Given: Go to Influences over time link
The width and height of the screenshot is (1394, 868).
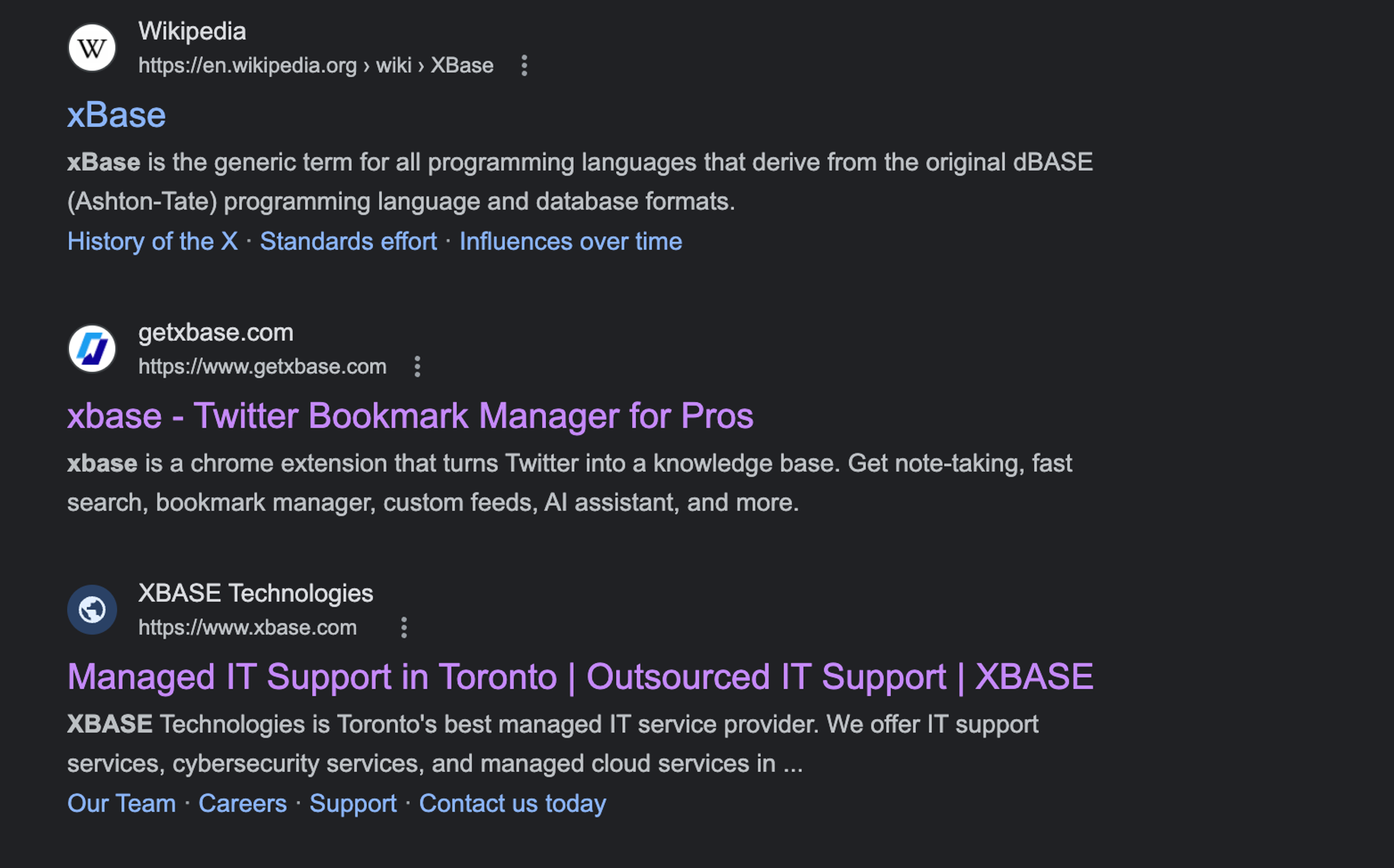Looking at the screenshot, I should (x=571, y=242).
